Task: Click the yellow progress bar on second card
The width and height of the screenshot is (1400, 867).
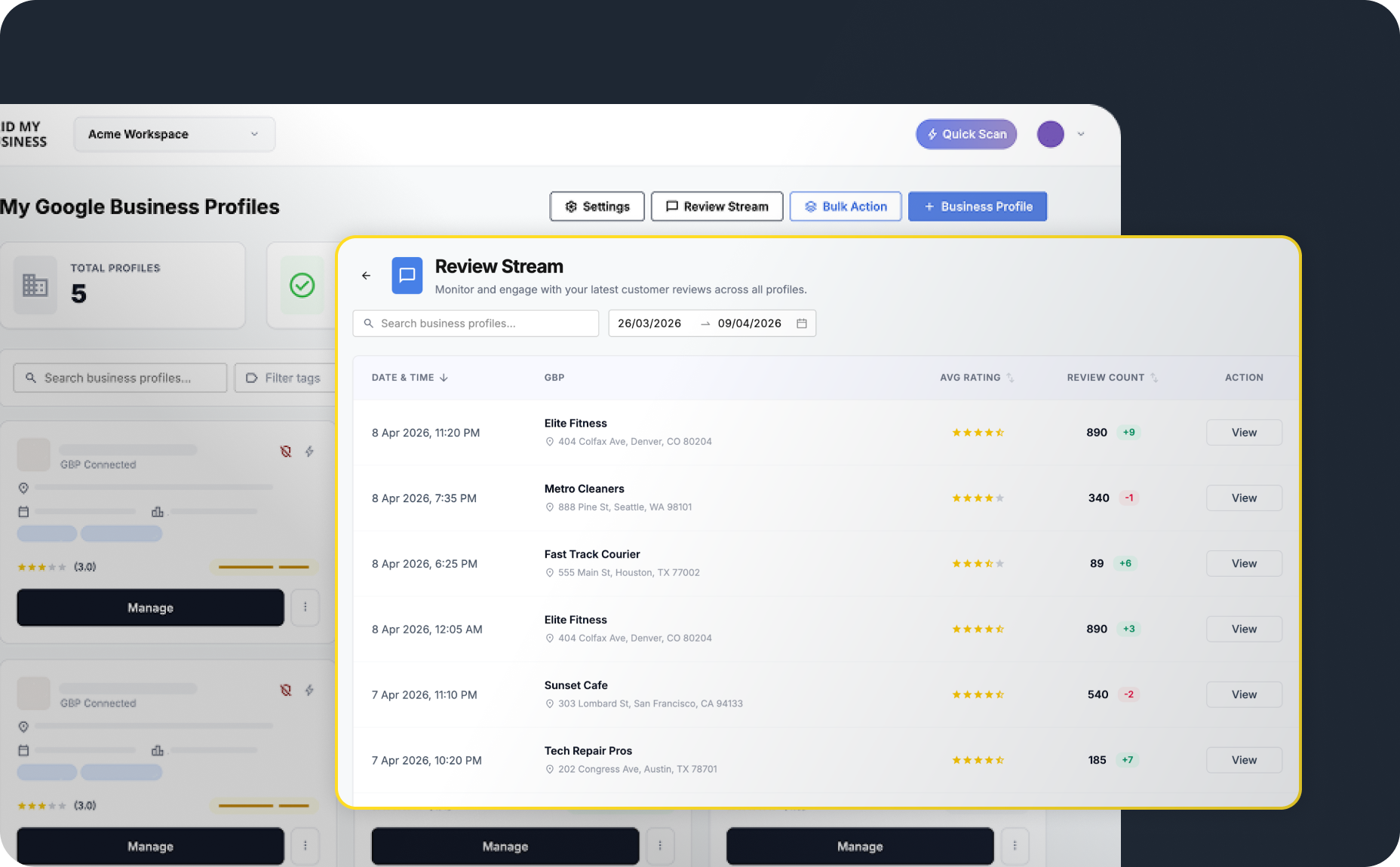Action: coord(264,806)
